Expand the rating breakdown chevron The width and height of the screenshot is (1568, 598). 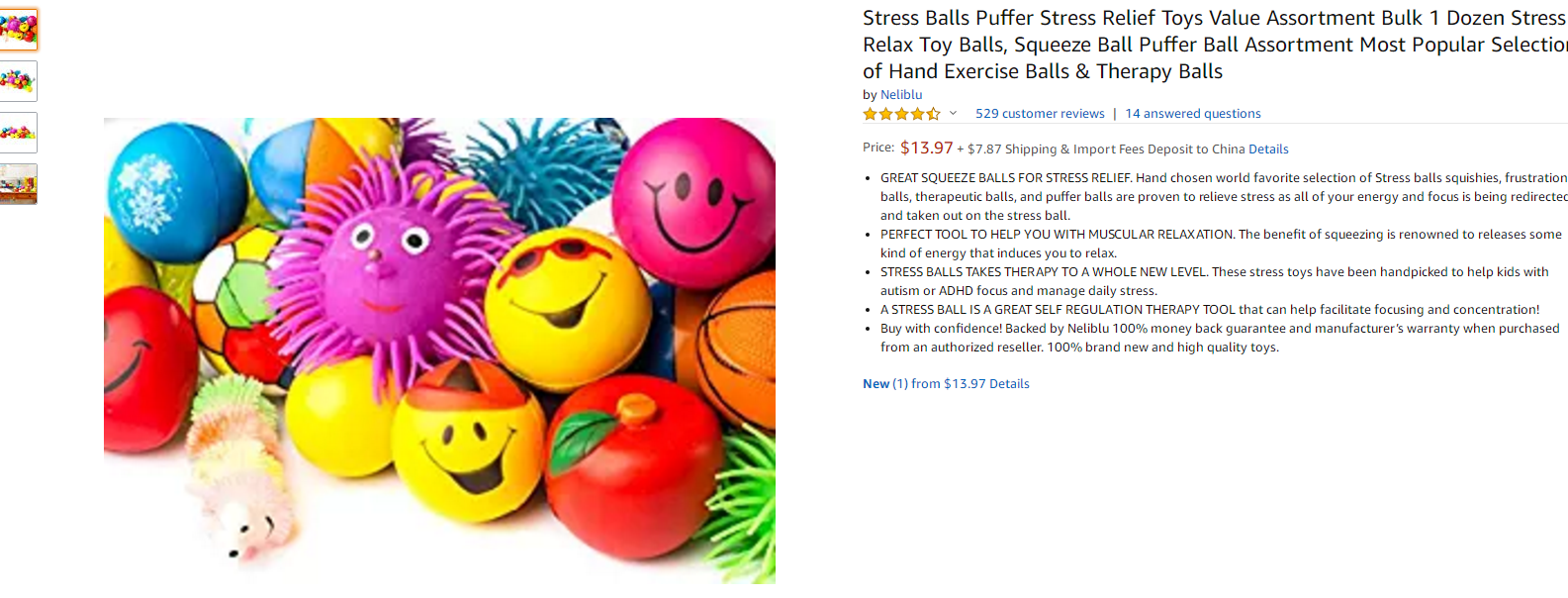(x=953, y=114)
